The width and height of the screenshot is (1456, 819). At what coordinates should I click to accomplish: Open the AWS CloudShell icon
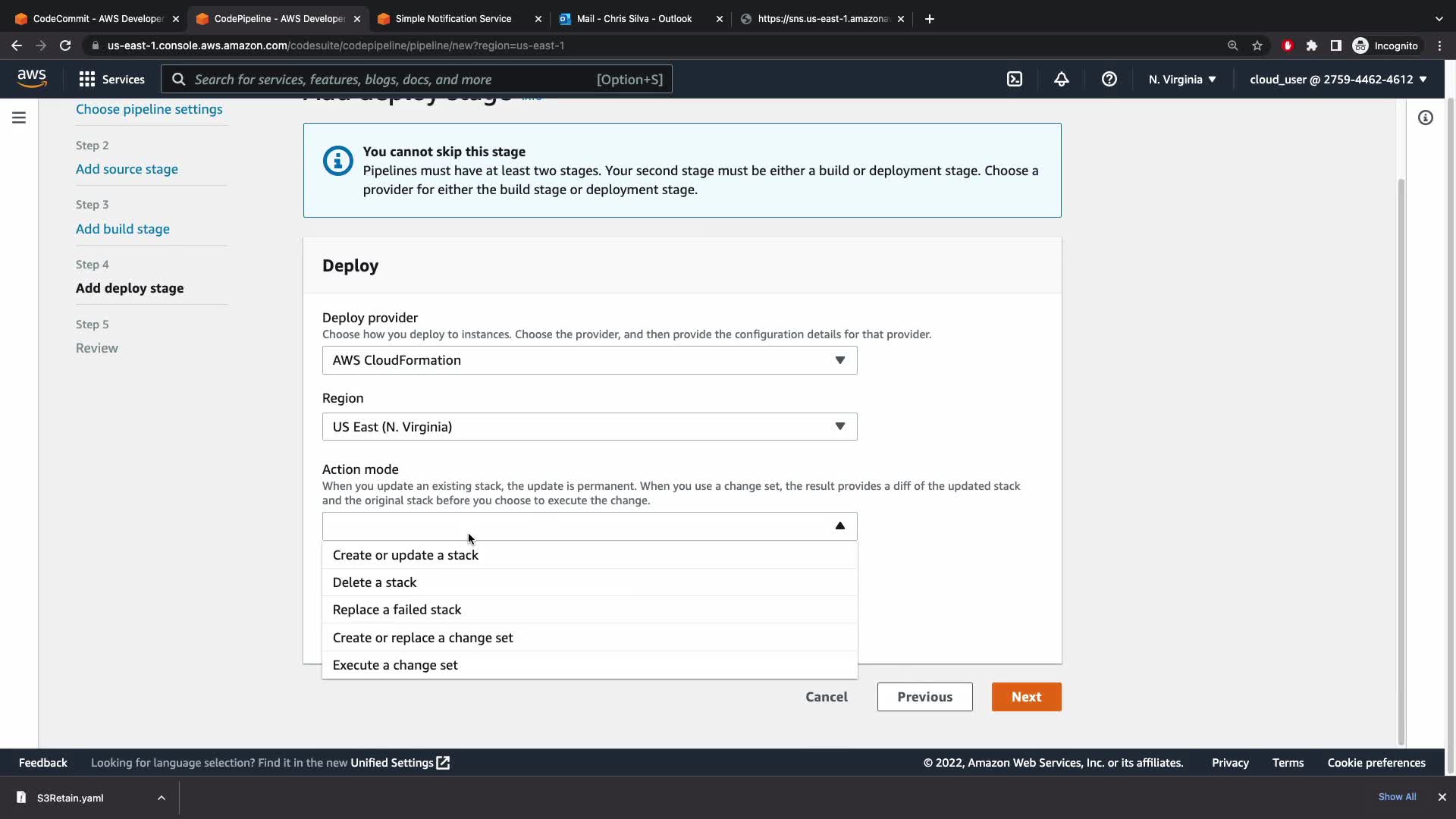tap(1014, 79)
